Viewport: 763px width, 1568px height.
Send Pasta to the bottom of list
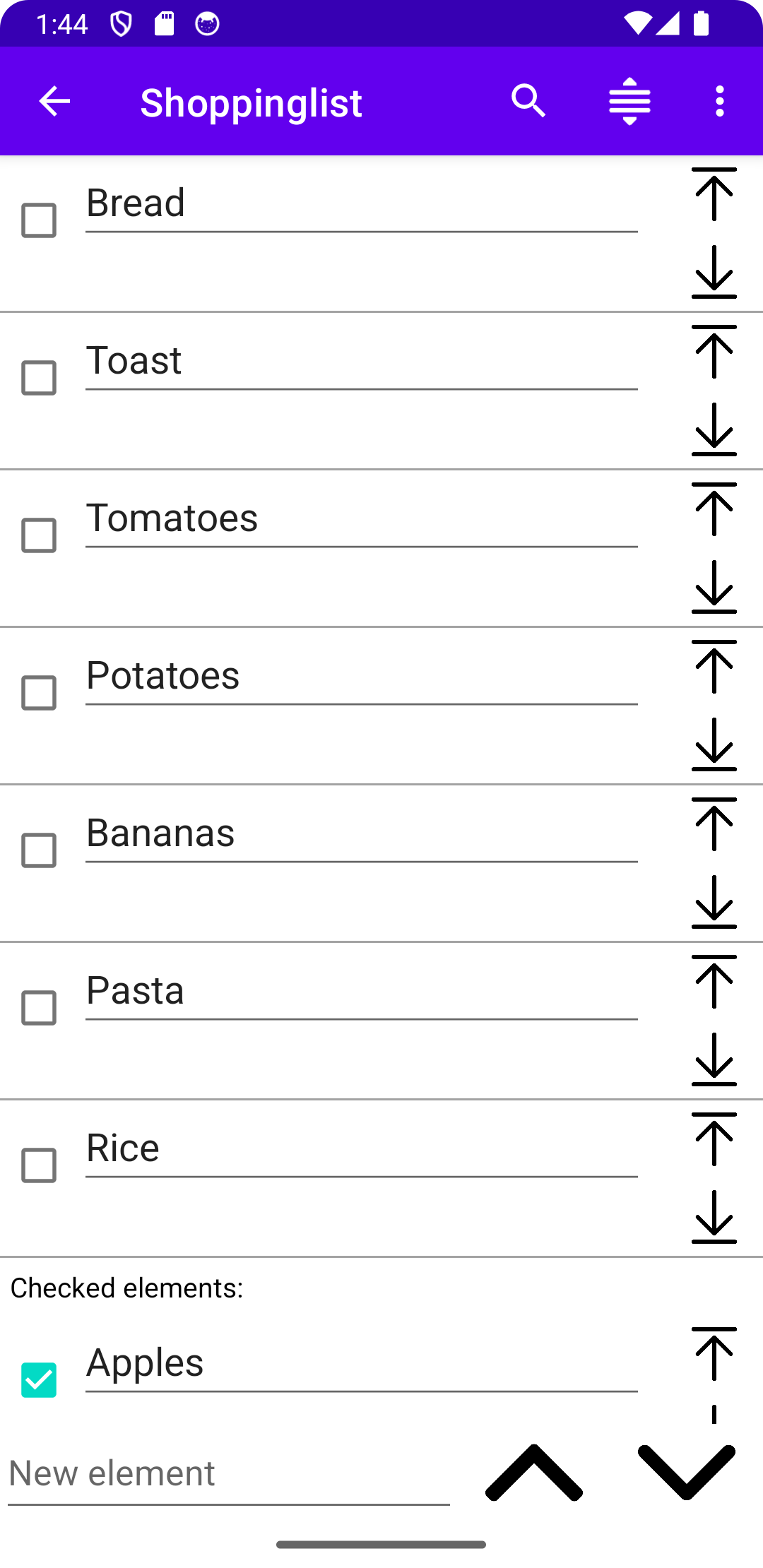click(x=714, y=1059)
